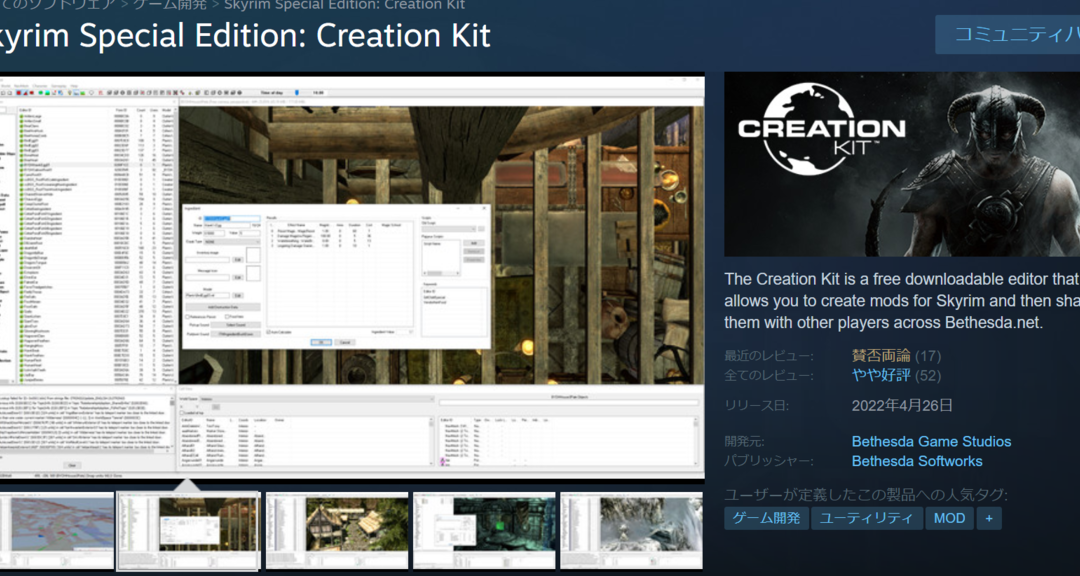Select the first thumbnail with landscape map
The image size is (1080, 576).
click(x=54, y=529)
